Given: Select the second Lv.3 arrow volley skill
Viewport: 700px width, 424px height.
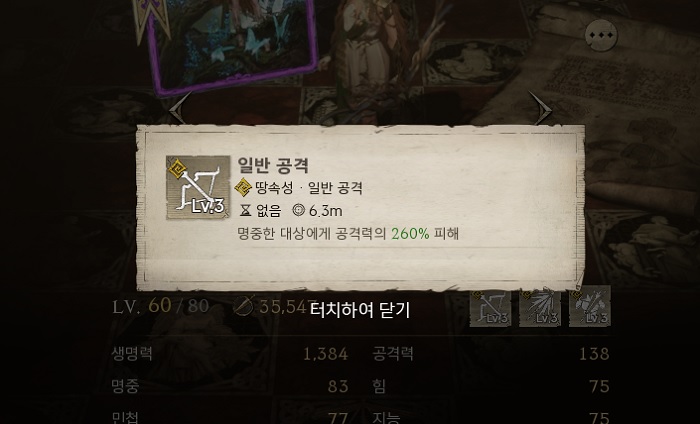Looking at the screenshot, I should 540,307.
